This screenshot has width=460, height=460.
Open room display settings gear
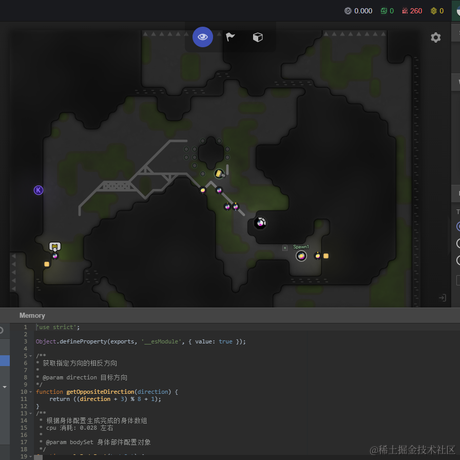[435, 37]
